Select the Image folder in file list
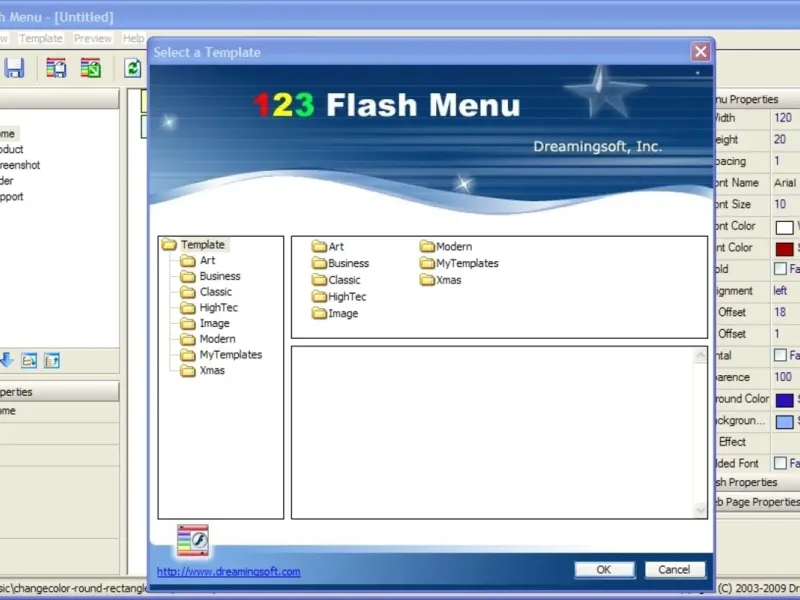800x600 pixels. point(335,313)
